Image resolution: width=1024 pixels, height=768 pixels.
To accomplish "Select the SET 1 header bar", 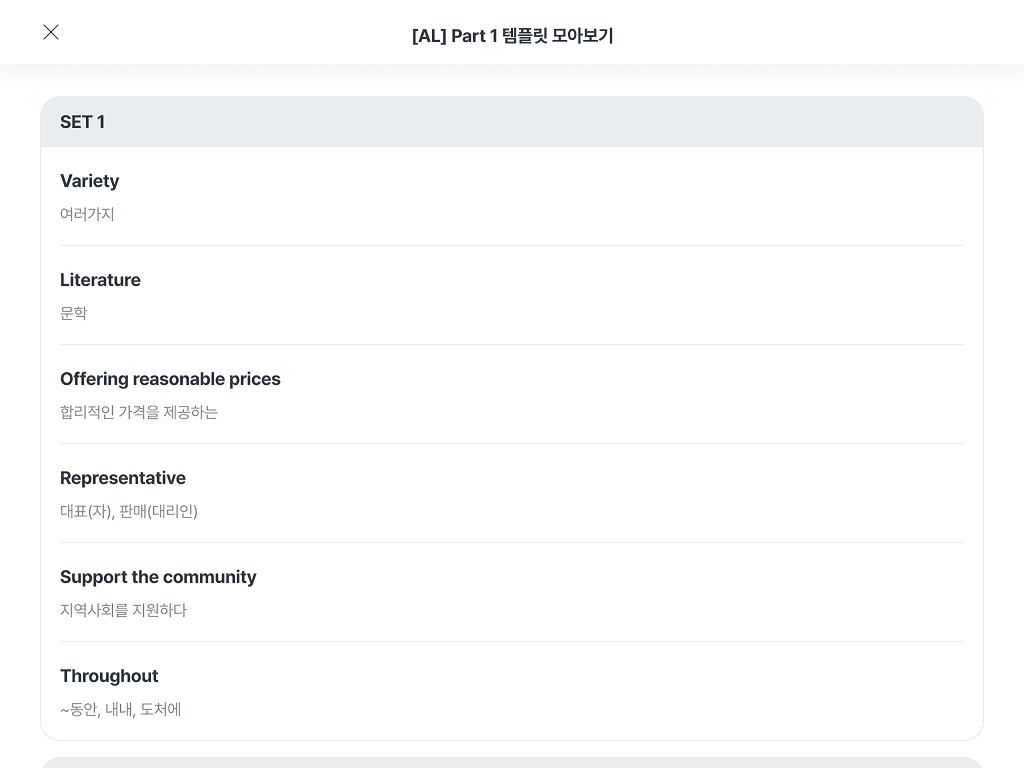I will [x=512, y=122].
